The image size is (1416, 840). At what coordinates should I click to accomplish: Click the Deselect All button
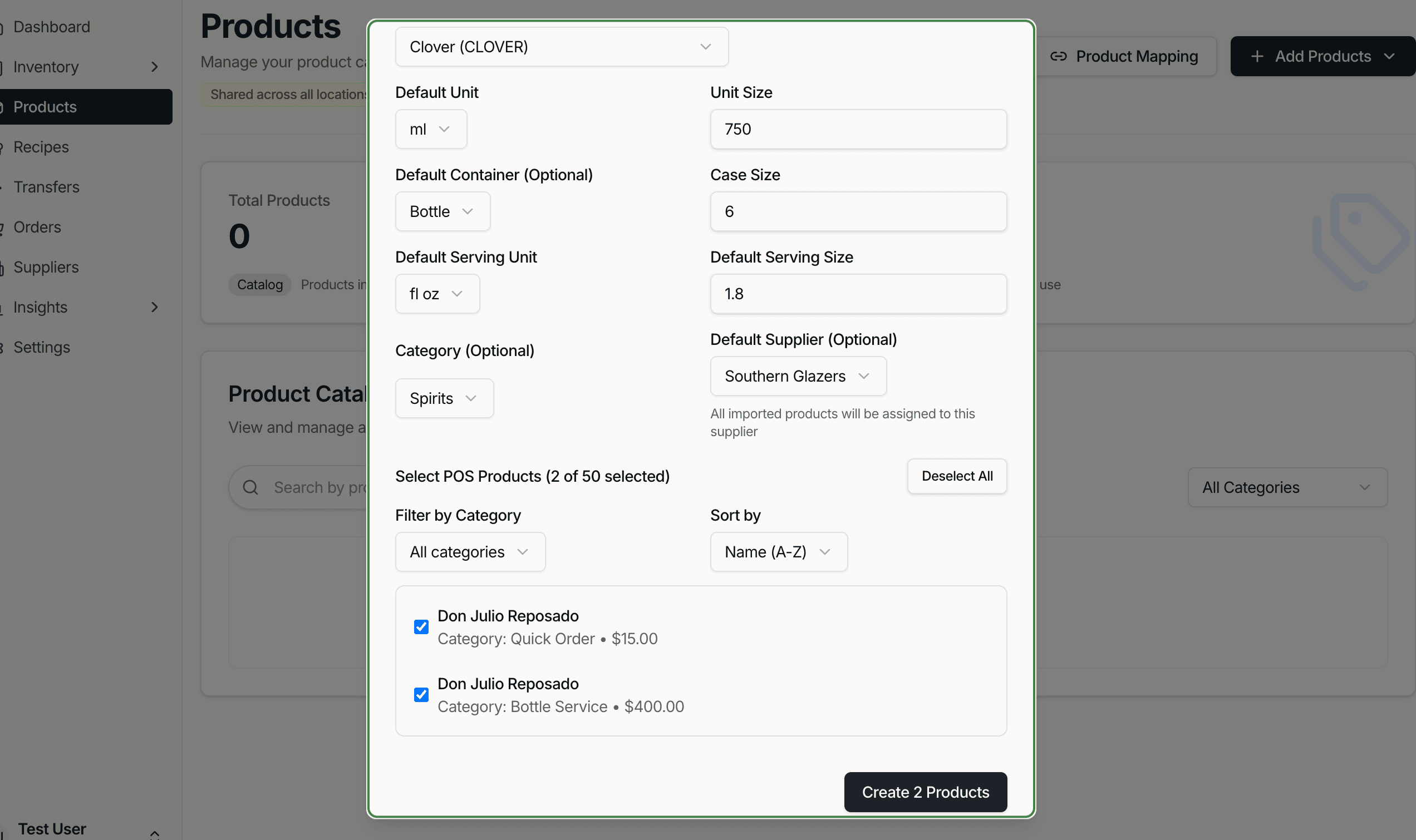[x=956, y=476]
